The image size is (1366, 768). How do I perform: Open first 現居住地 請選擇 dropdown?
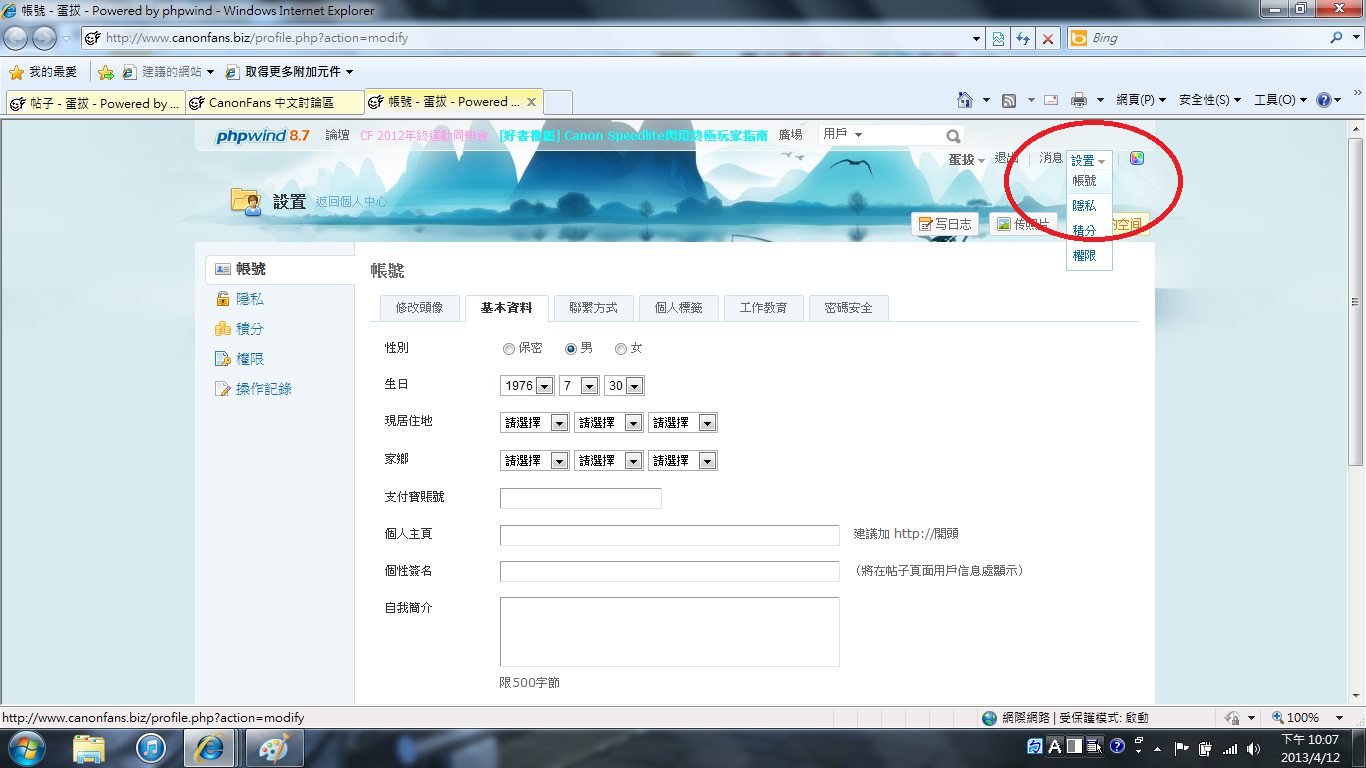[x=534, y=423]
